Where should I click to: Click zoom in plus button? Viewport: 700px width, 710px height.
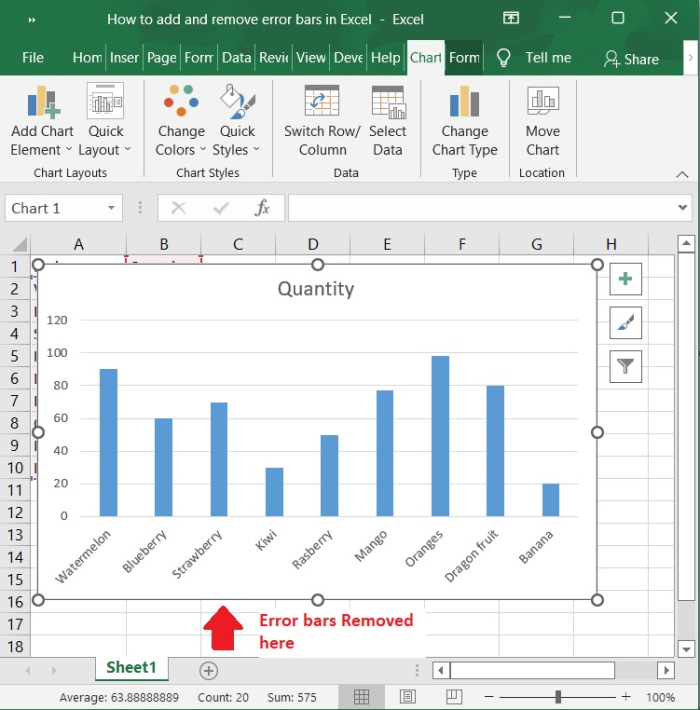[626, 697]
